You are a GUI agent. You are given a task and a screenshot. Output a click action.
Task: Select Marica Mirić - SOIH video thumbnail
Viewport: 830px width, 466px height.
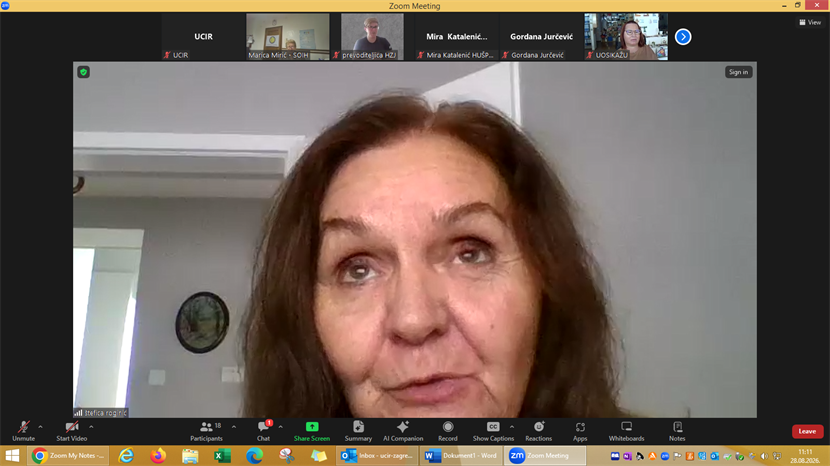point(287,37)
